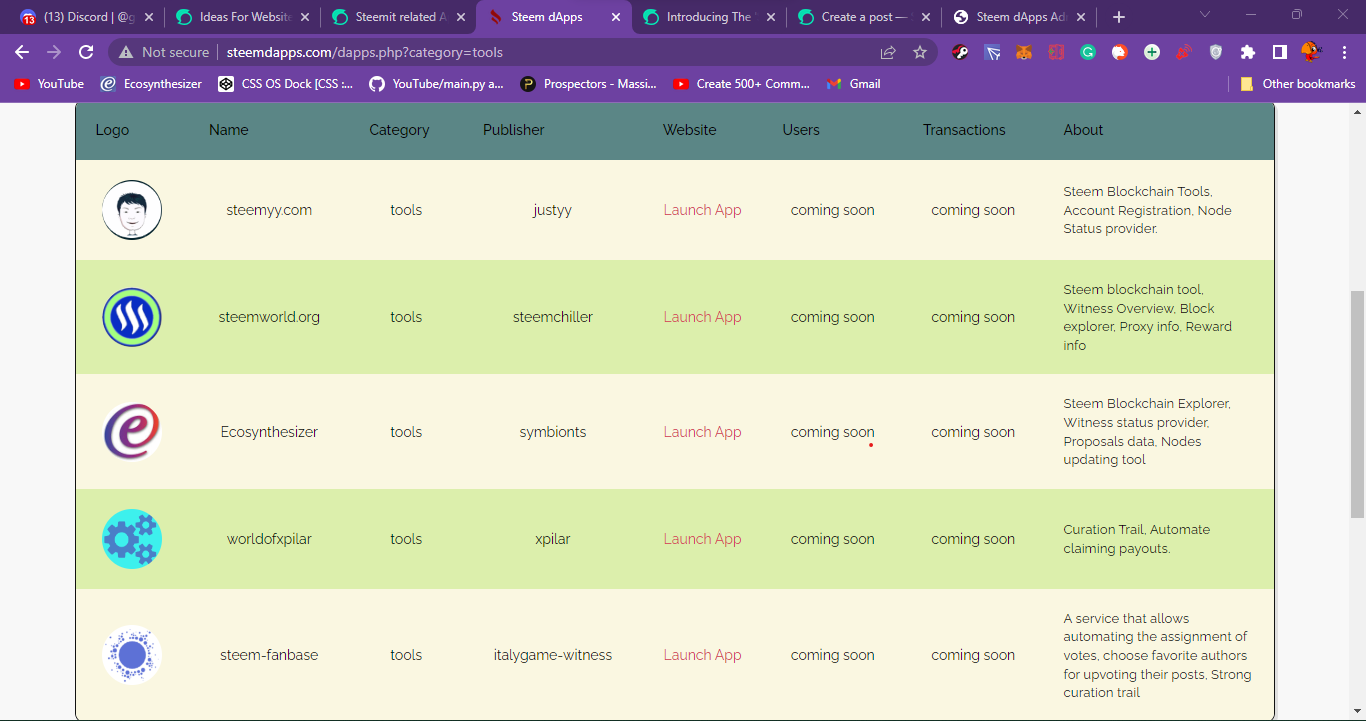Click the Users column header

(x=801, y=130)
